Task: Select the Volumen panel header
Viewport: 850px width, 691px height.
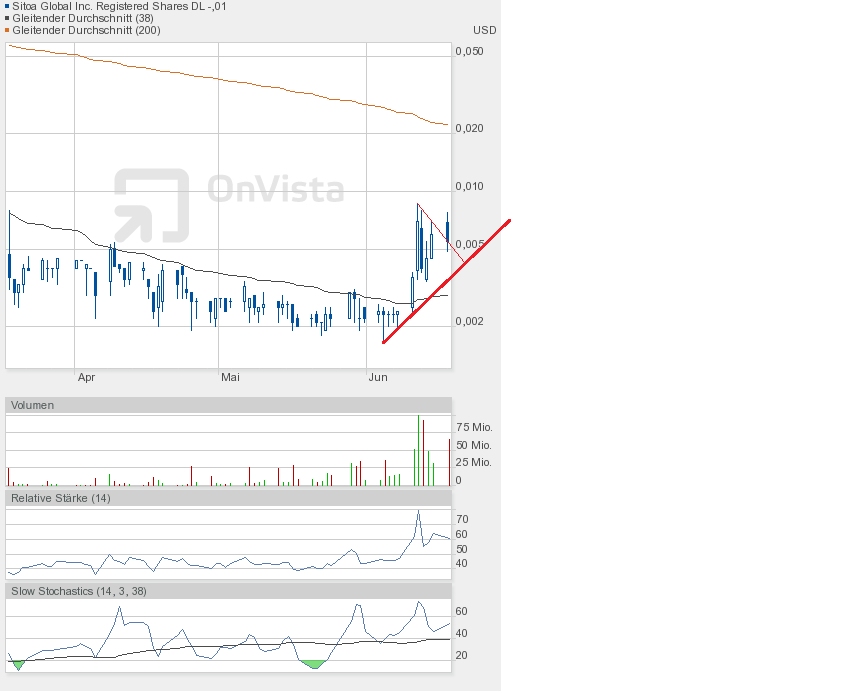Action: (33, 405)
